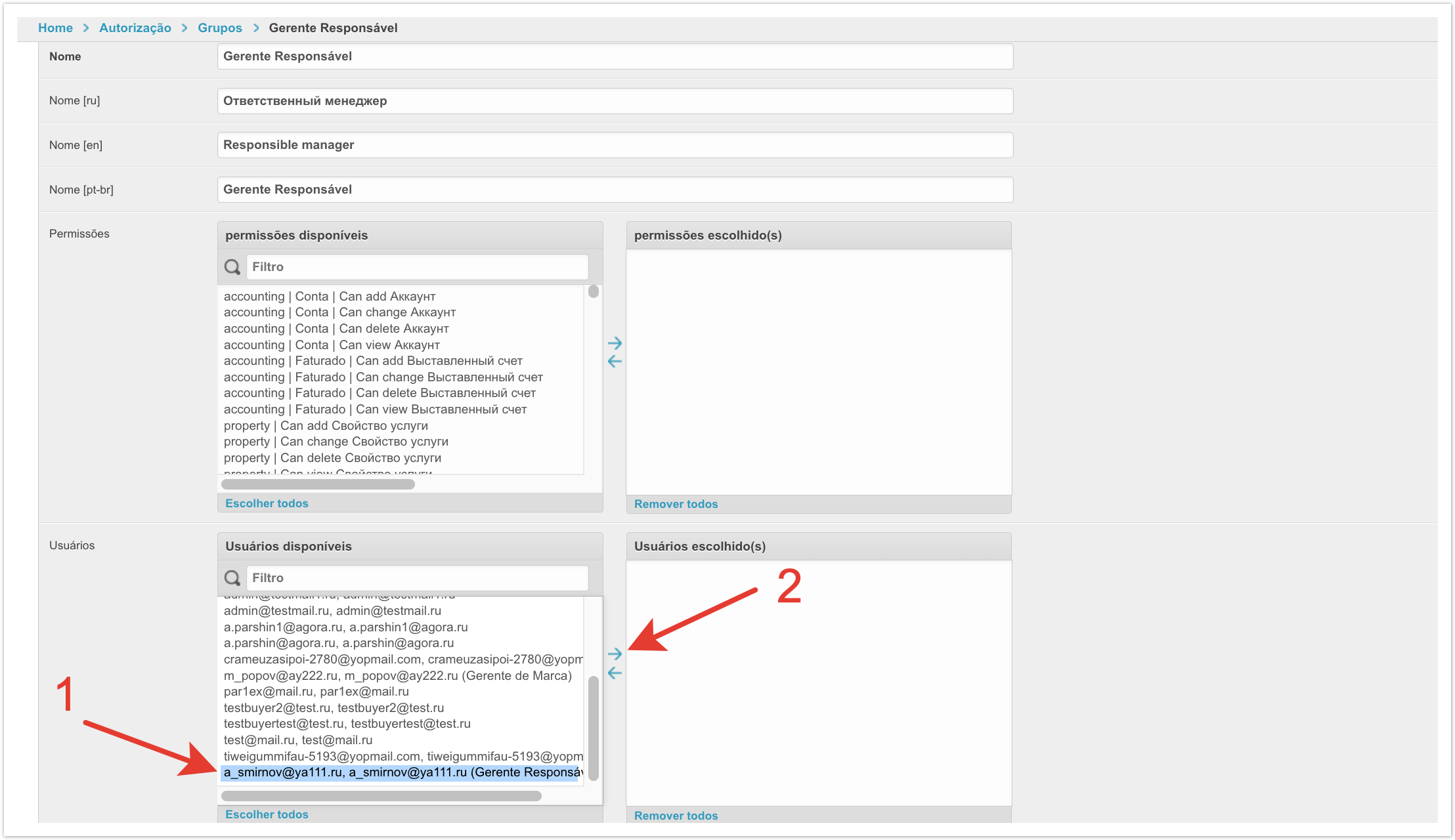Click available users vertical scrollbar
The height and width of the screenshot is (840, 1455).
tap(594, 727)
